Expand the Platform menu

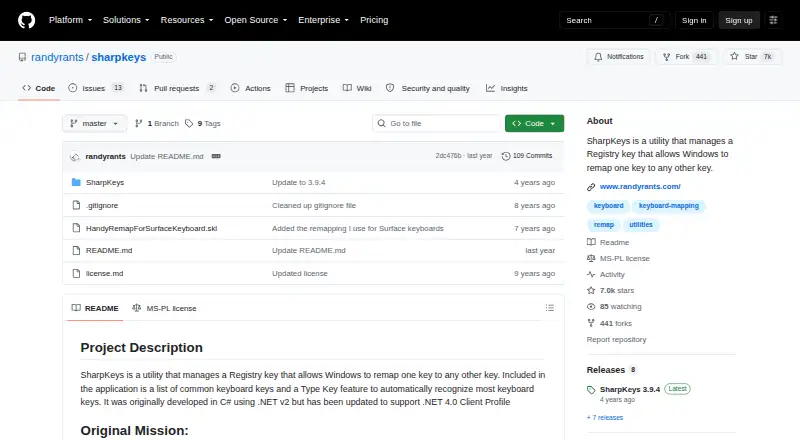tap(70, 20)
